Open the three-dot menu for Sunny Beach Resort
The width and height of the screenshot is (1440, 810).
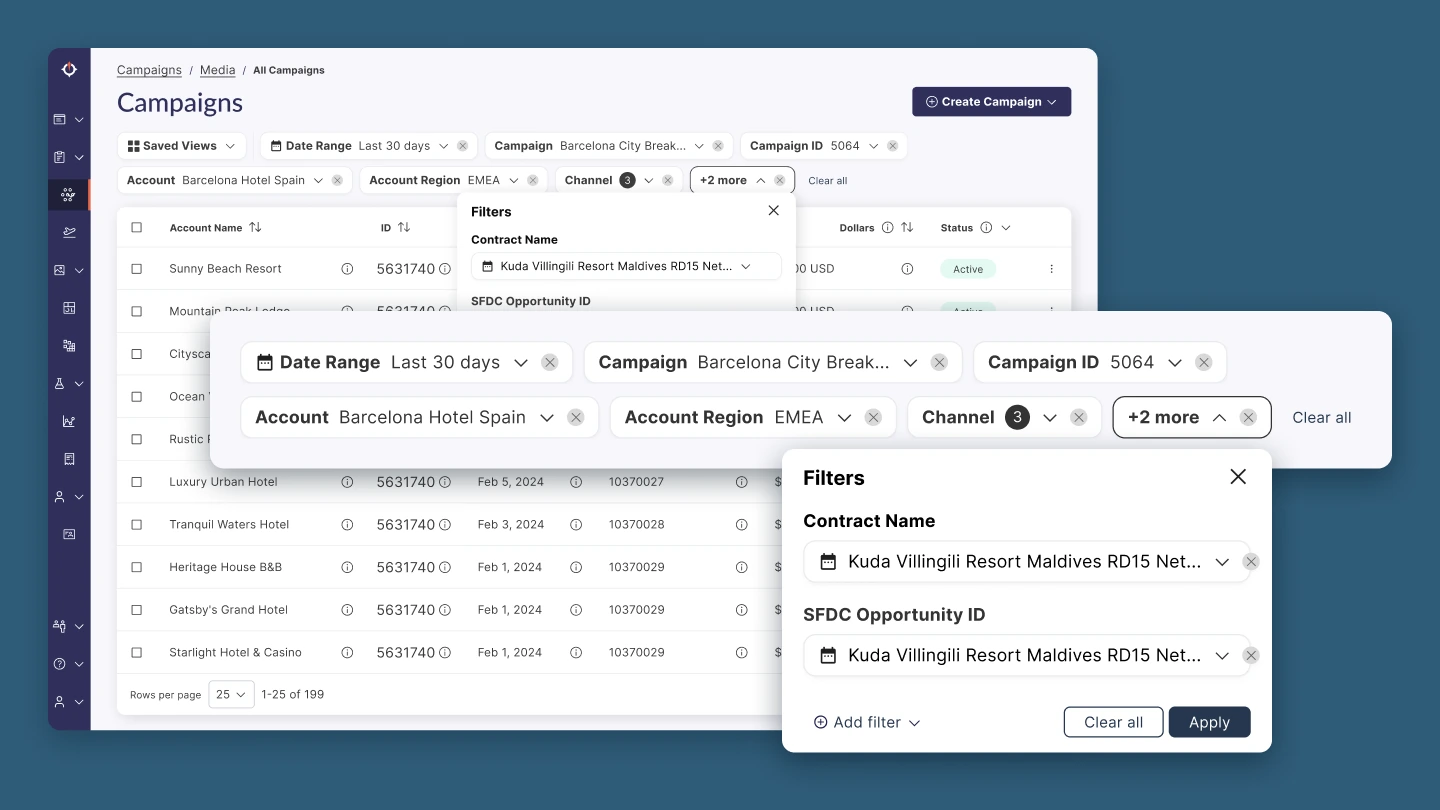(x=1051, y=269)
